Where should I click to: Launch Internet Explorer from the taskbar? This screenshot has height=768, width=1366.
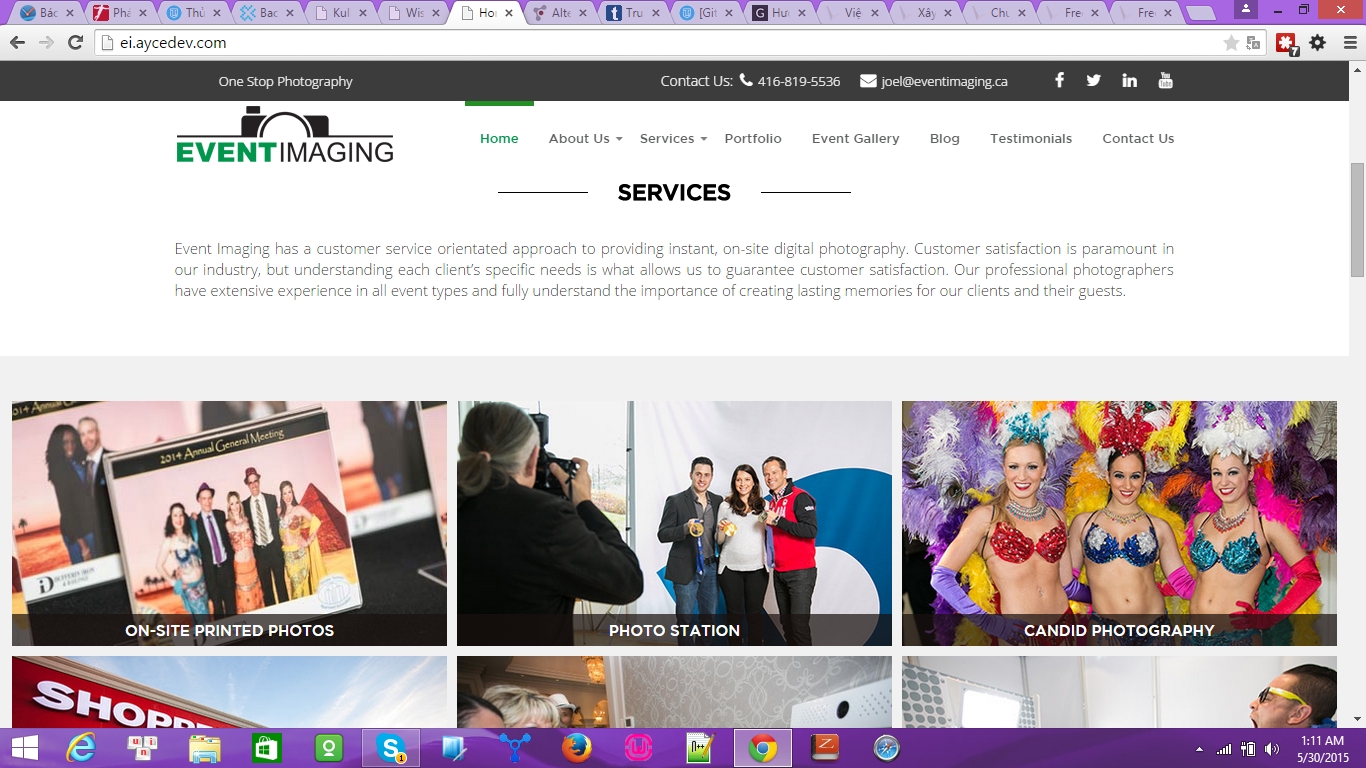80,748
